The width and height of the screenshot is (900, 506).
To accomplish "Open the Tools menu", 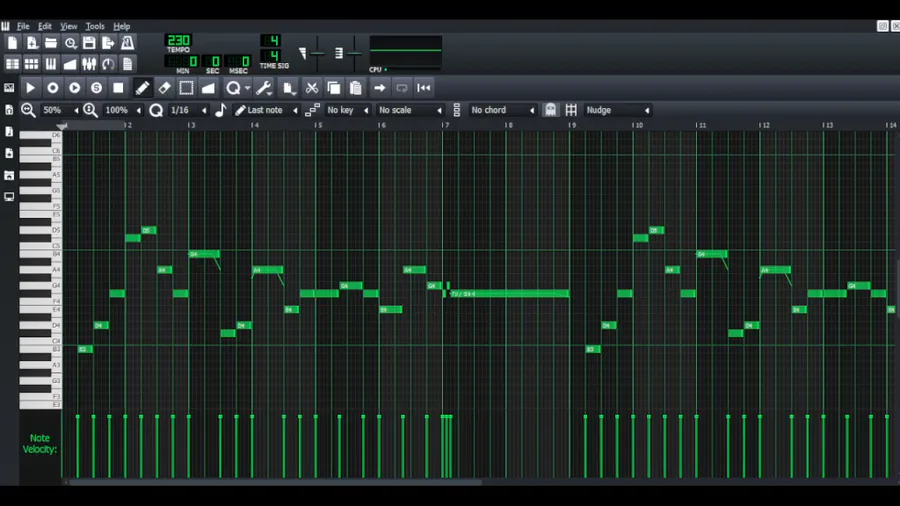I will [x=95, y=26].
